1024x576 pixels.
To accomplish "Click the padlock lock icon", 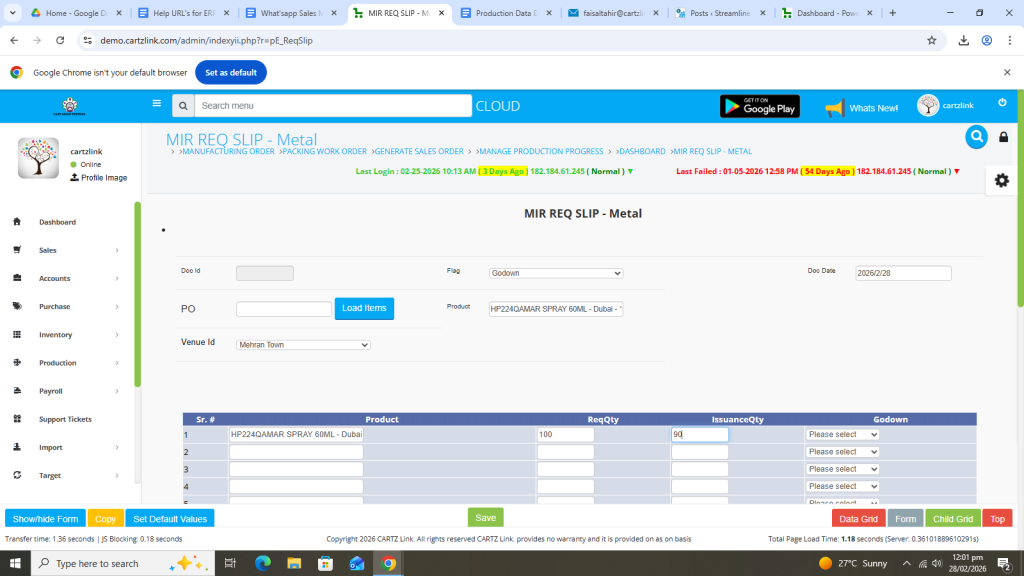I will tap(1003, 138).
